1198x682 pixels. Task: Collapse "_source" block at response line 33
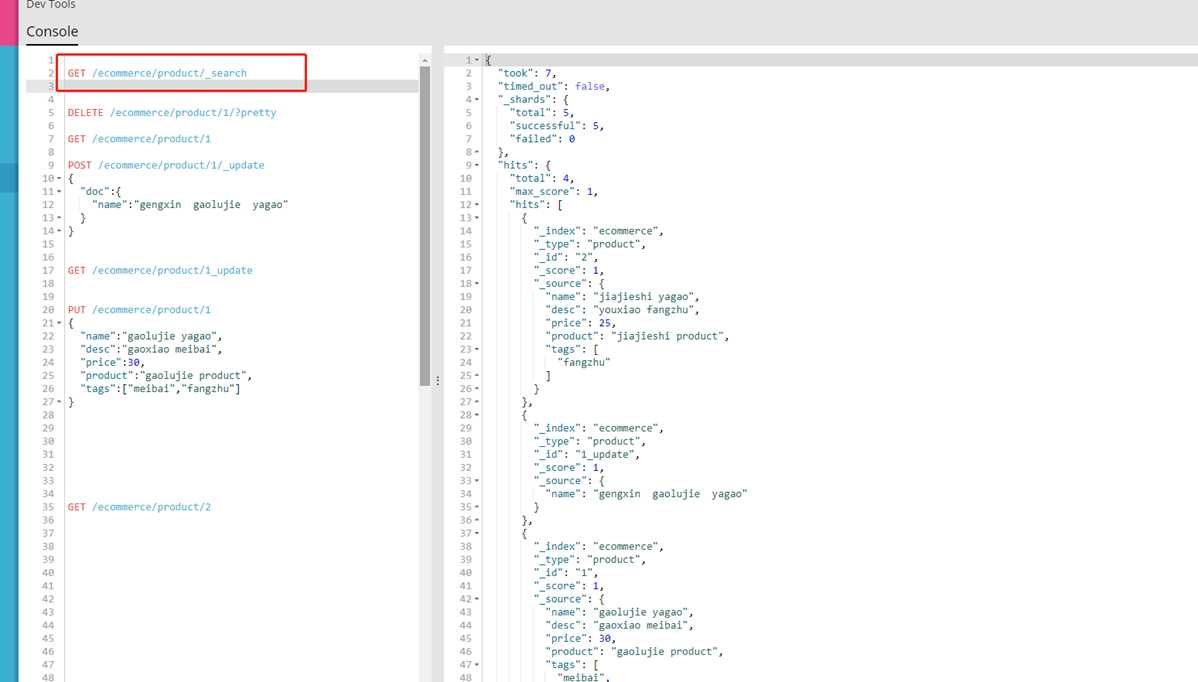point(478,480)
